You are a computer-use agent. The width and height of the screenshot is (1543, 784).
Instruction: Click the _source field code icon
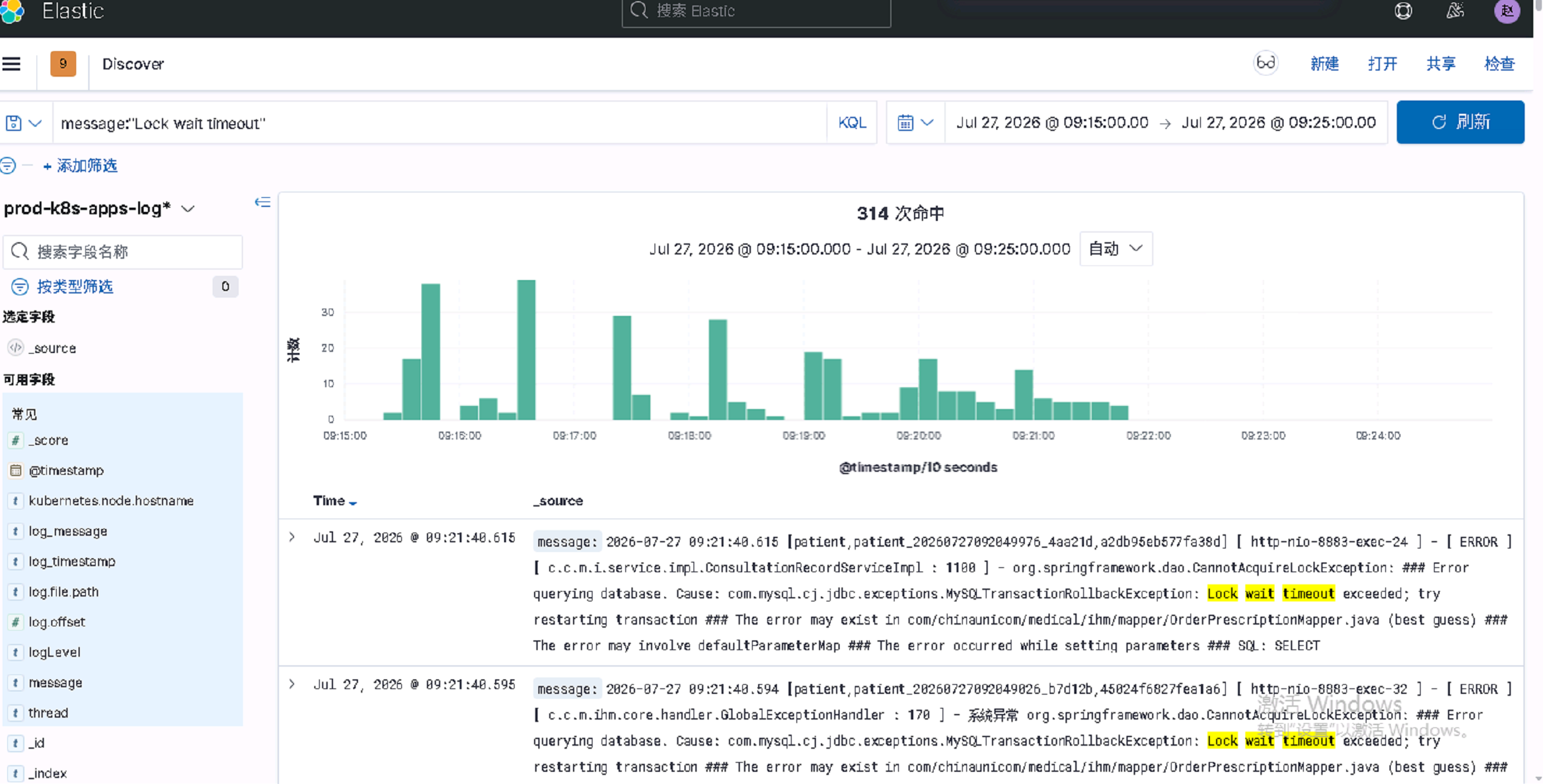point(15,348)
